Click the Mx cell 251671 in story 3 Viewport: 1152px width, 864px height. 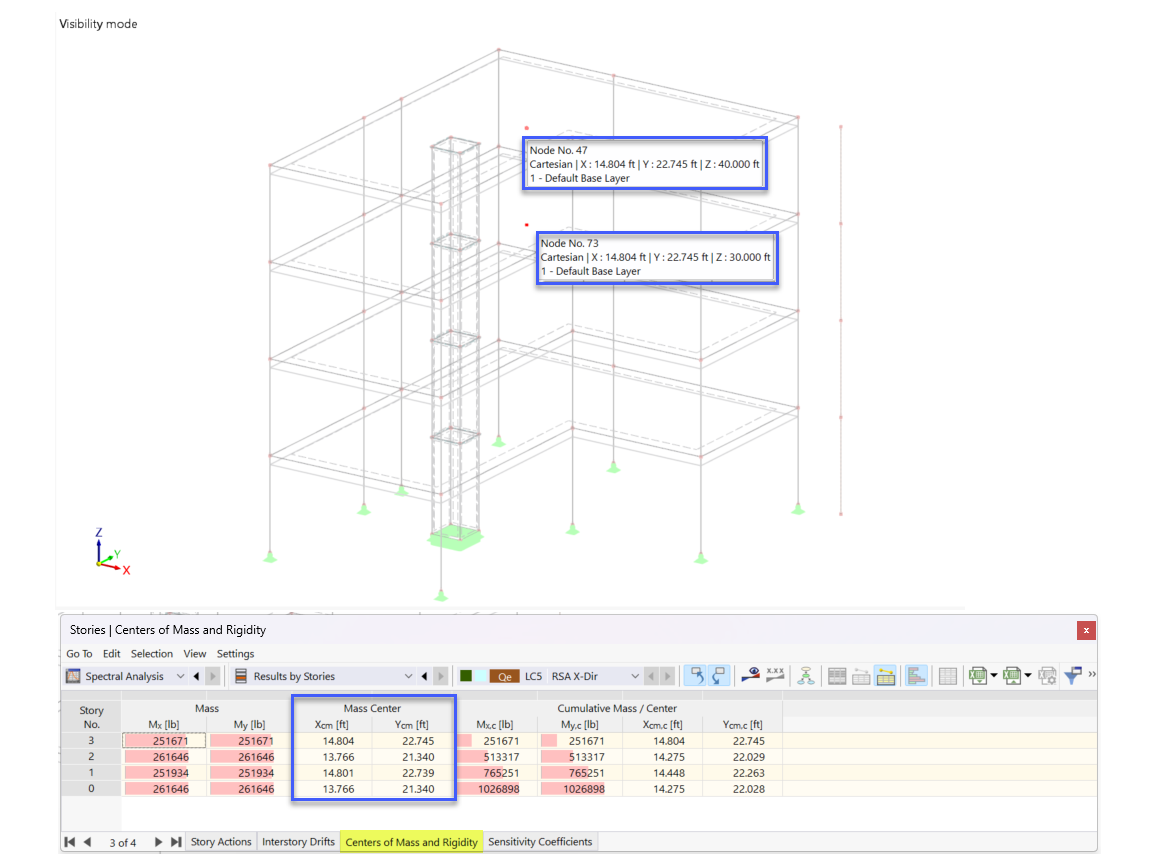pyautogui.click(x=164, y=741)
